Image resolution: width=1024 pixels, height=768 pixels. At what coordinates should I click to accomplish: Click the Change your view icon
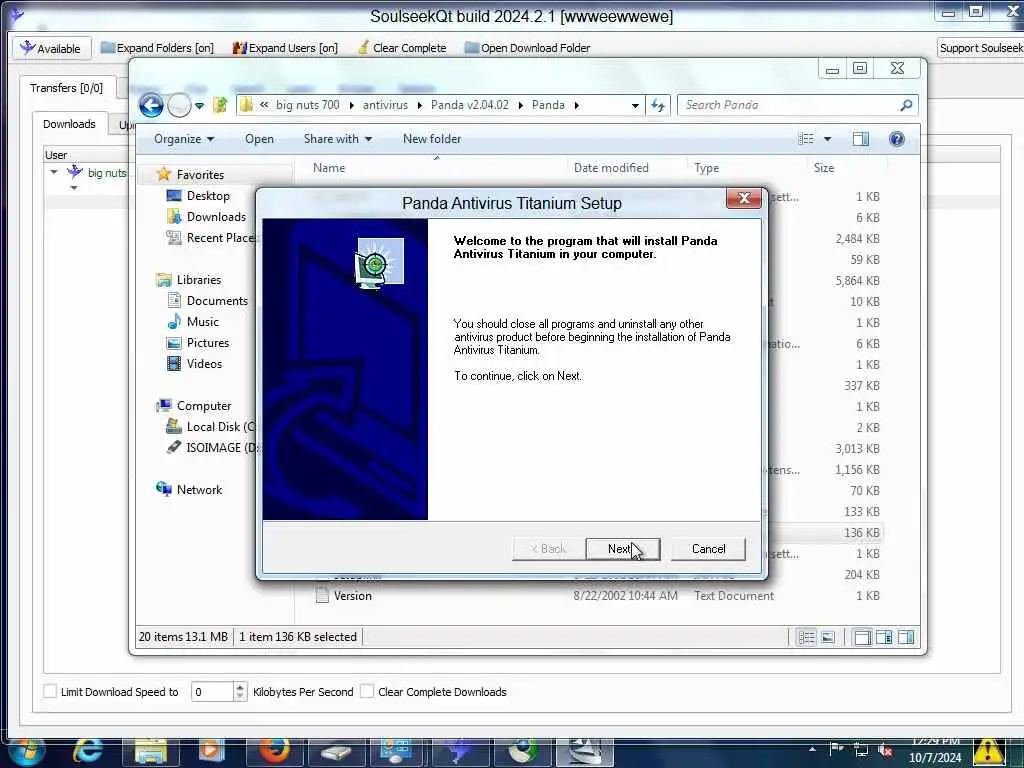(807, 138)
